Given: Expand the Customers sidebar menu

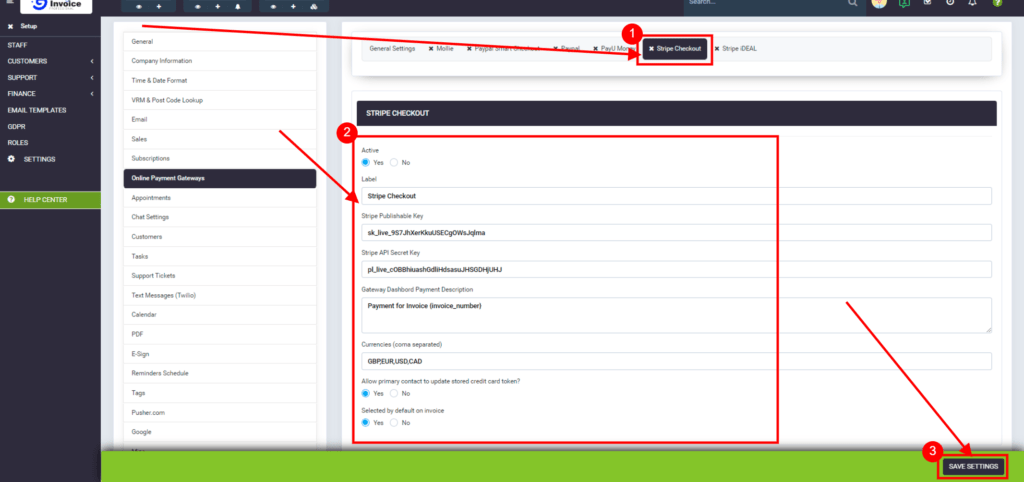Looking at the screenshot, I should pos(50,61).
